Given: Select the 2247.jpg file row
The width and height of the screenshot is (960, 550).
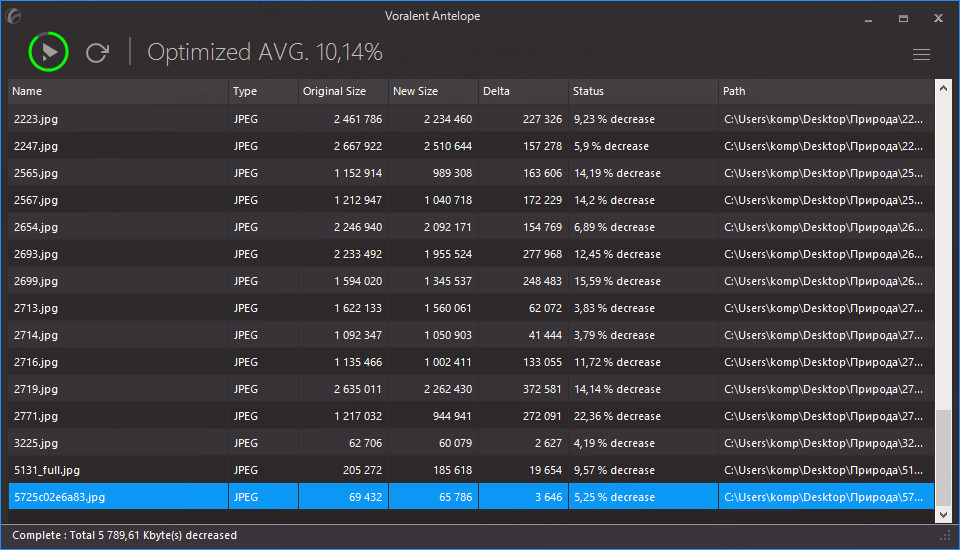Looking at the screenshot, I should click(471, 146).
